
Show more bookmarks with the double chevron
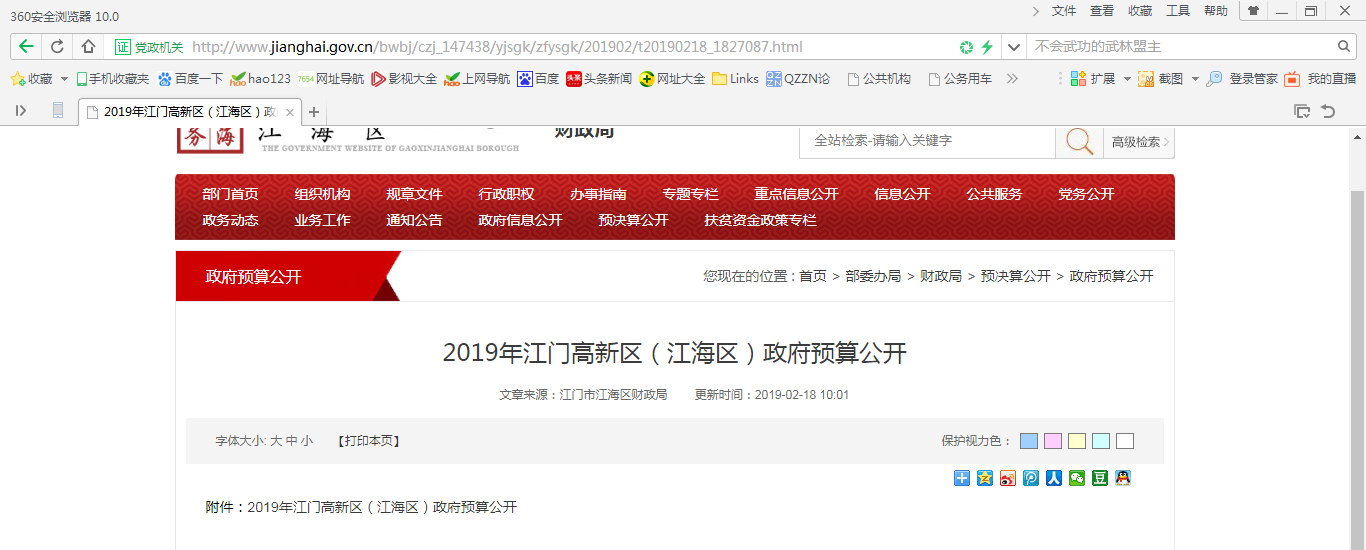tap(1012, 79)
